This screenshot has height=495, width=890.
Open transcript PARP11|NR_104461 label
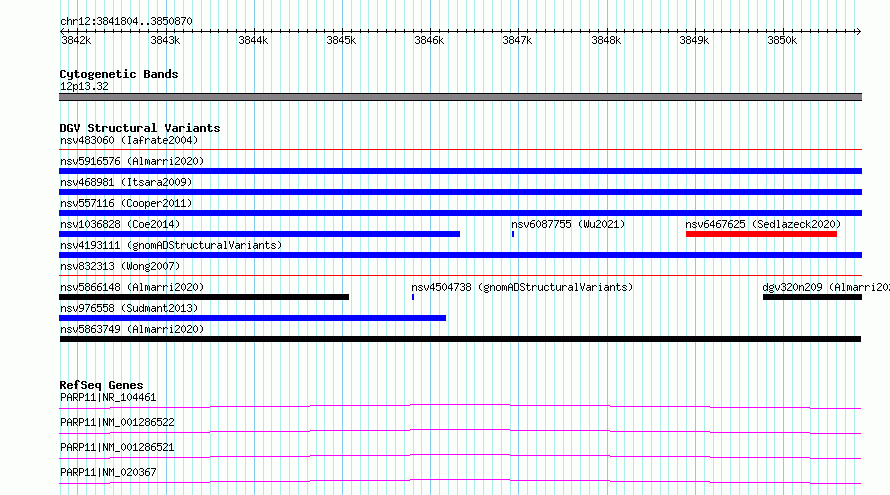(108, 397)
